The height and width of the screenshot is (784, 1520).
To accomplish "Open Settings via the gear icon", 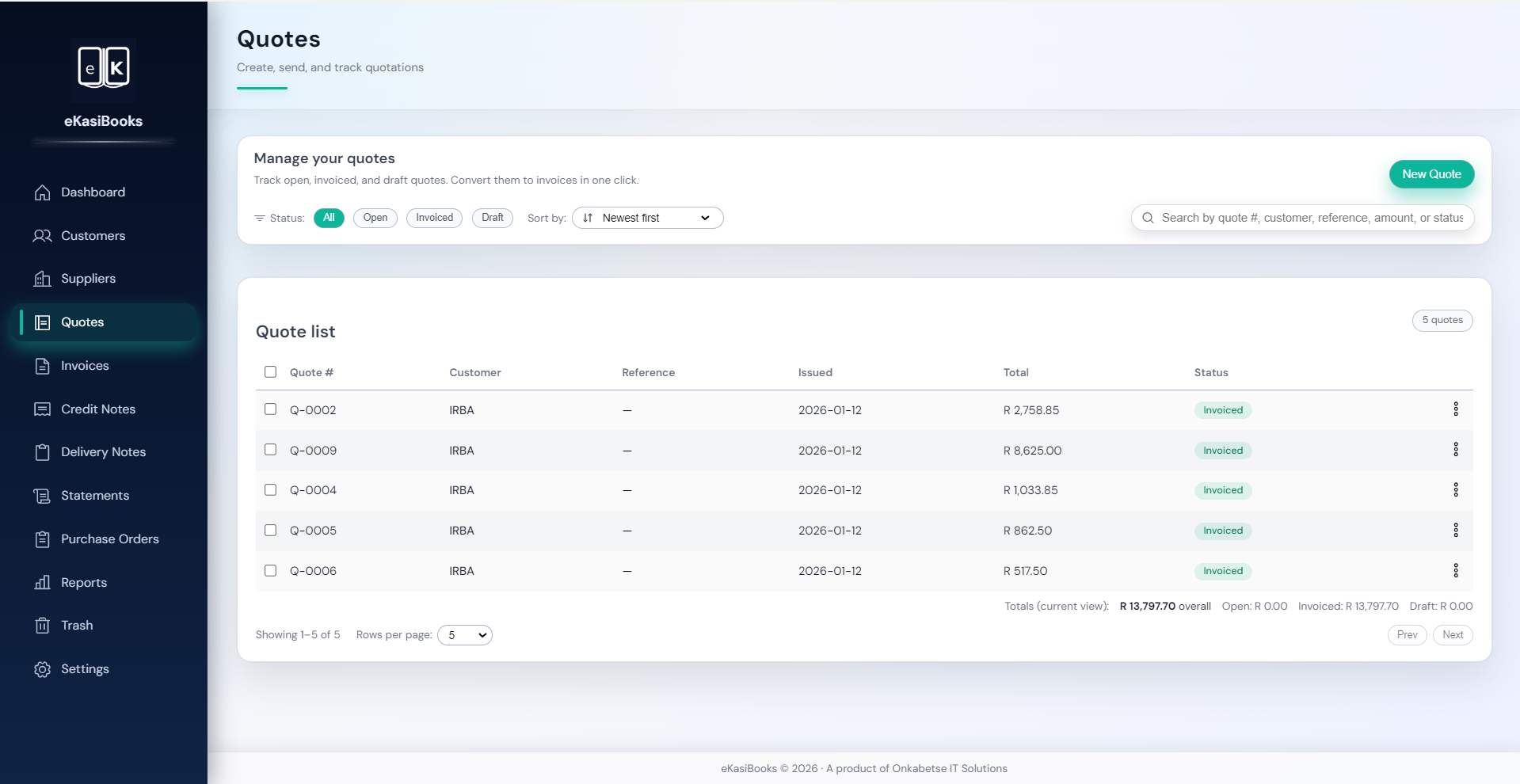I will point(42,669).
